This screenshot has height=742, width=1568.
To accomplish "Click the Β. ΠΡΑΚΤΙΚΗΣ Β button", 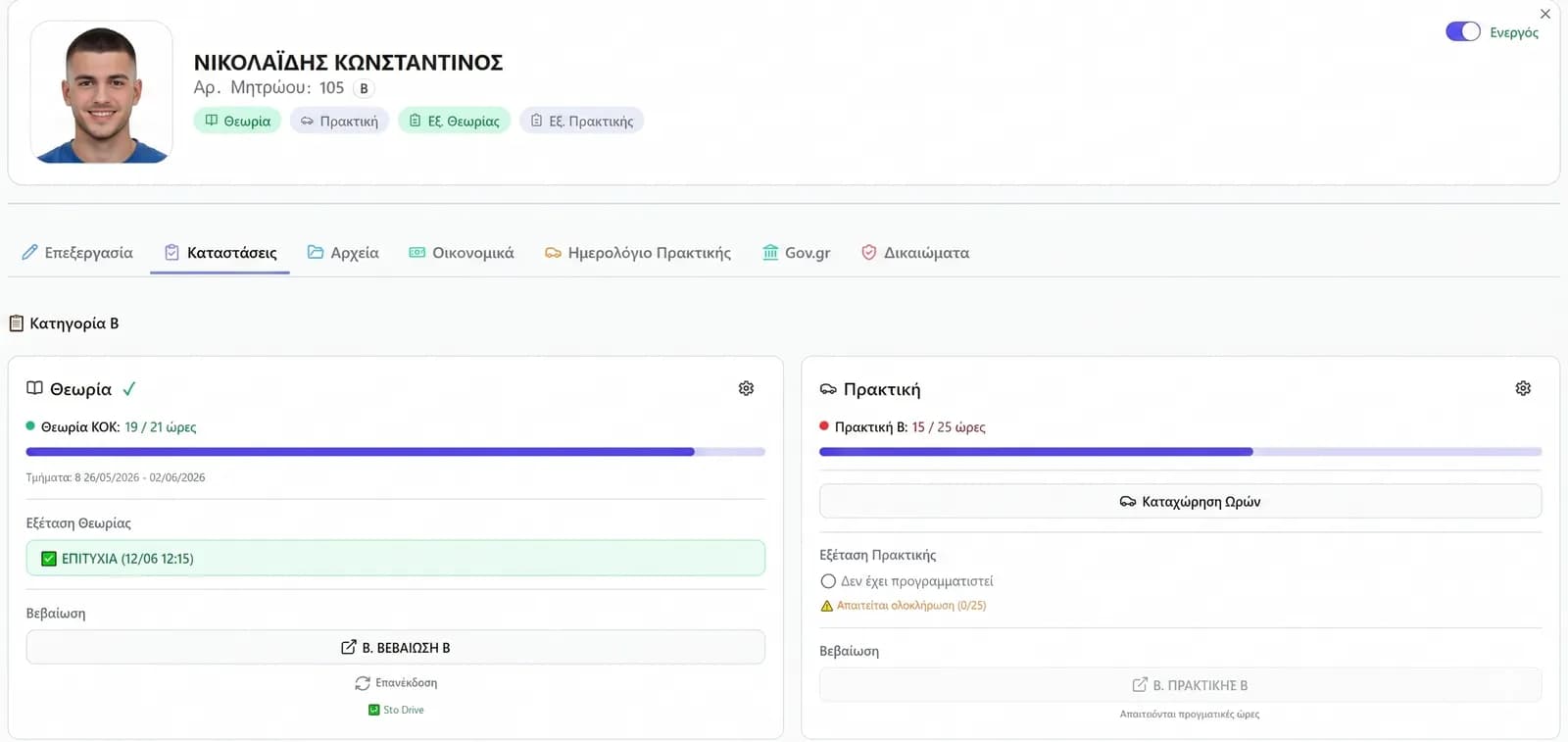I will [1180, 685].
